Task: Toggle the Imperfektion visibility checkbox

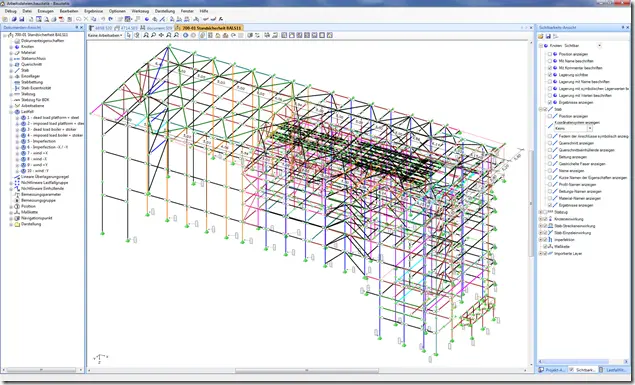Action: point(545,240)
